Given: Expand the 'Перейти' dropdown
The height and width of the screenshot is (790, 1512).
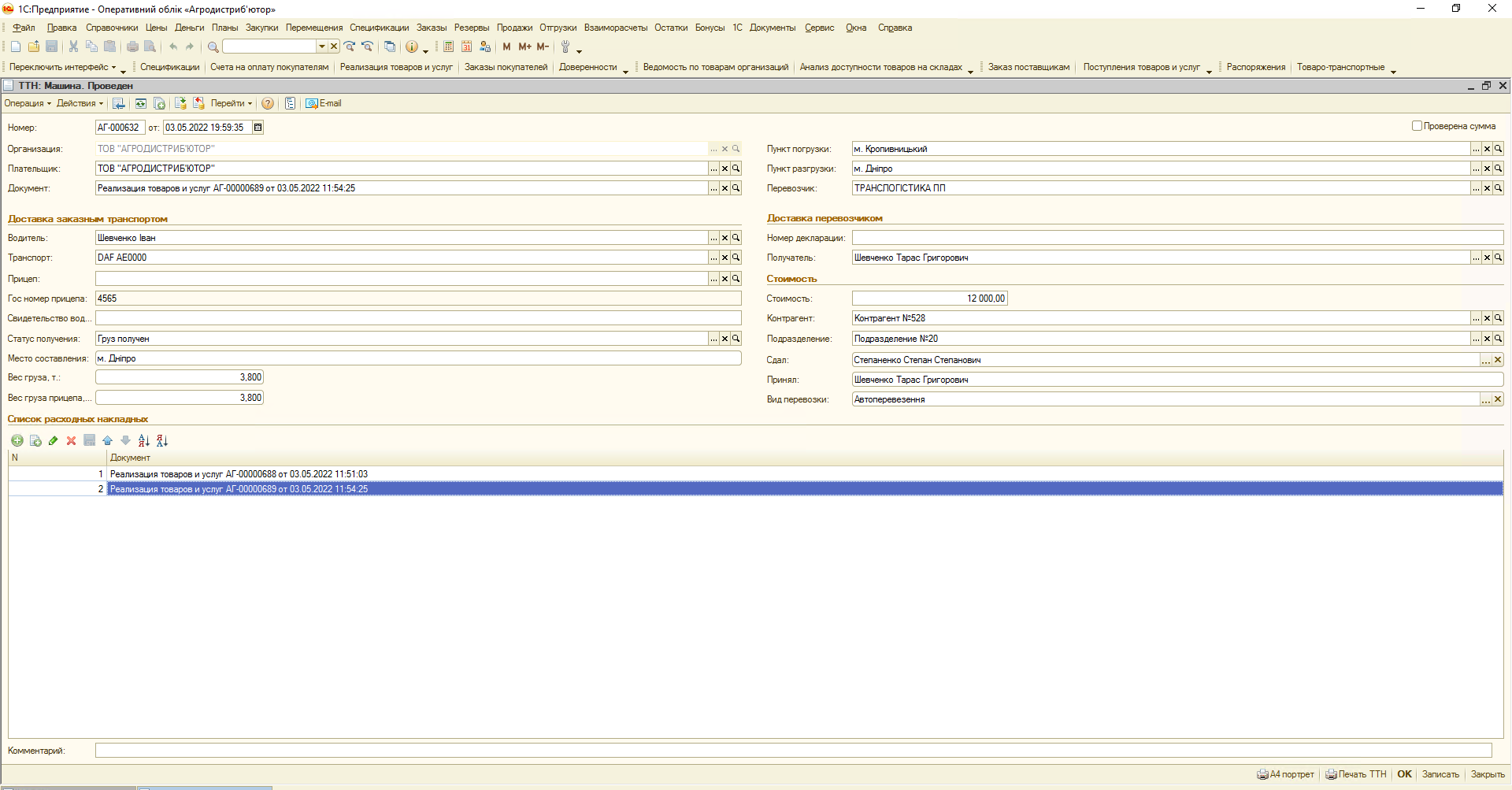Looking at the screenshot, I should tap(231, 103).
